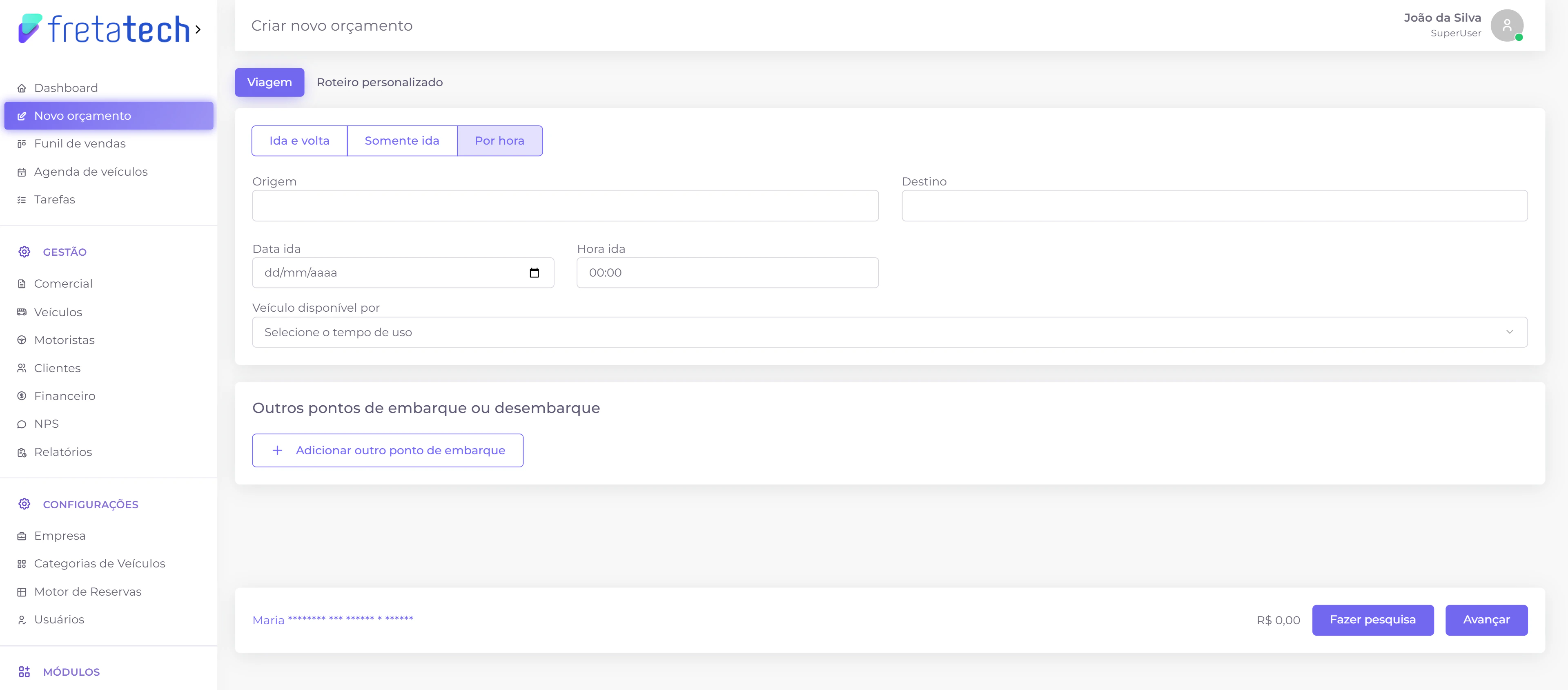This screenshot has width=1568, height=690.
Task: Select the Por hora option
Action: [x=499, y=141]
